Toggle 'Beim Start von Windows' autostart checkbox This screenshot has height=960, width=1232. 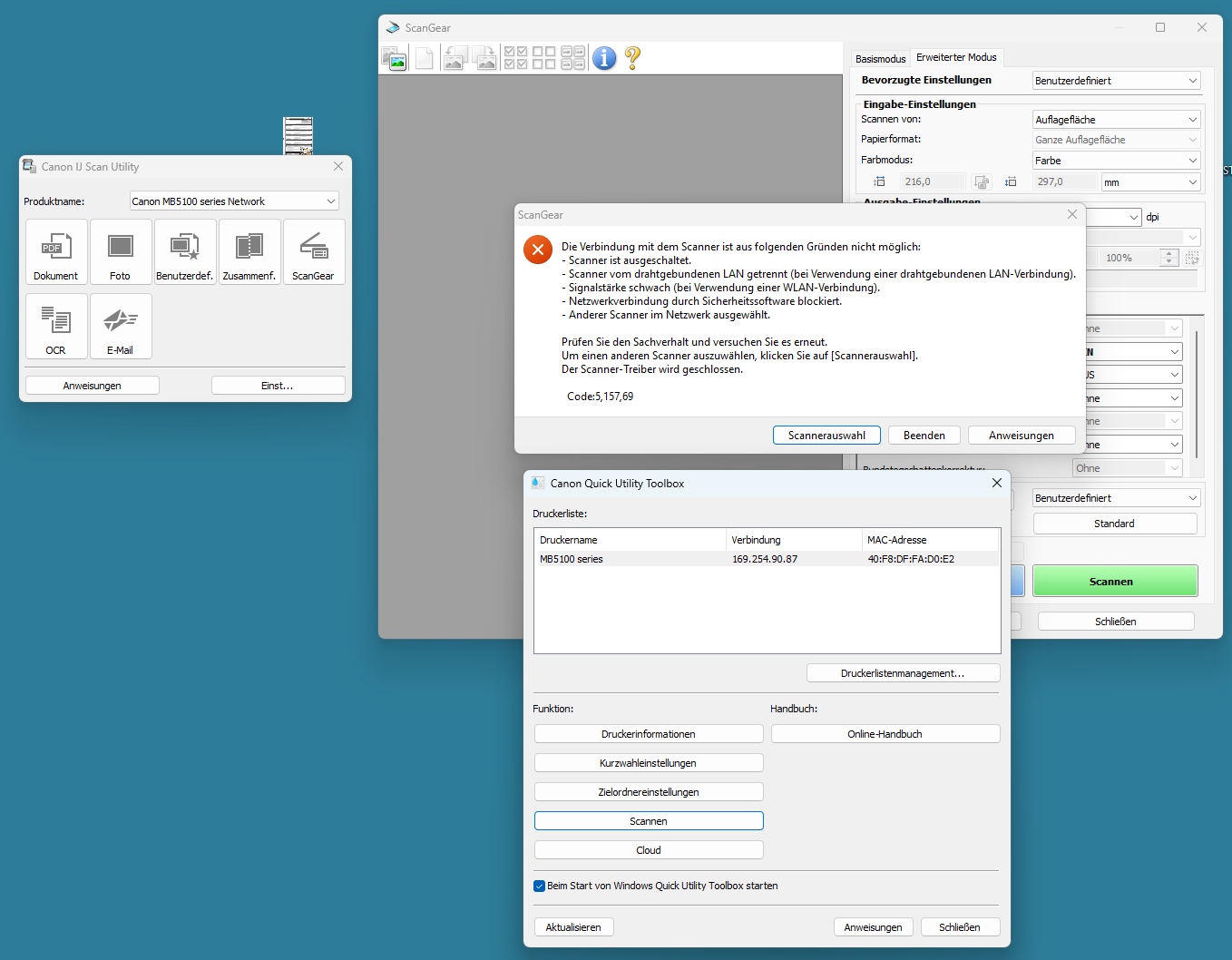click(540, 887)
